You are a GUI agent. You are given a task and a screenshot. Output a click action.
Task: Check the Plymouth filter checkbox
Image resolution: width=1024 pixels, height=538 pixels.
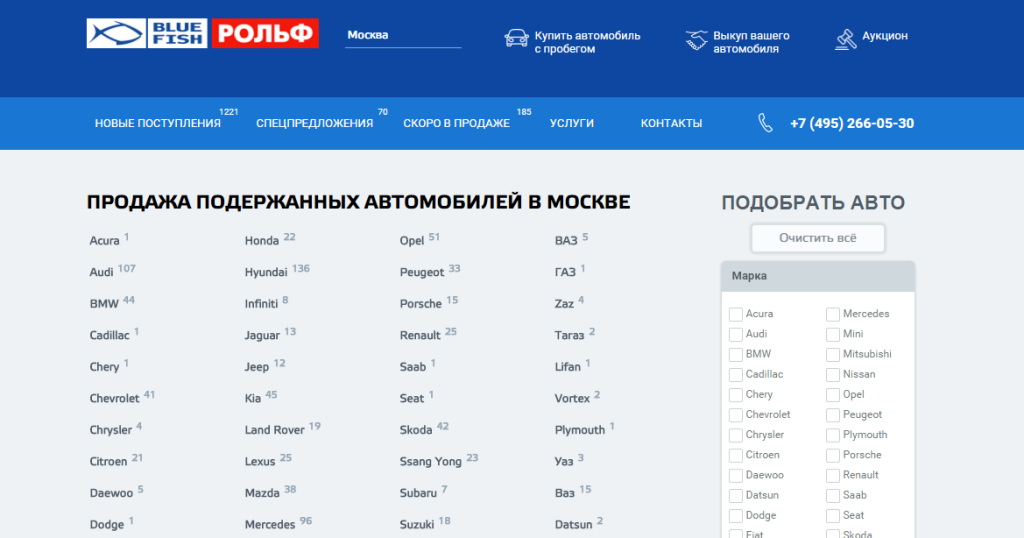[x=833, y=435]
